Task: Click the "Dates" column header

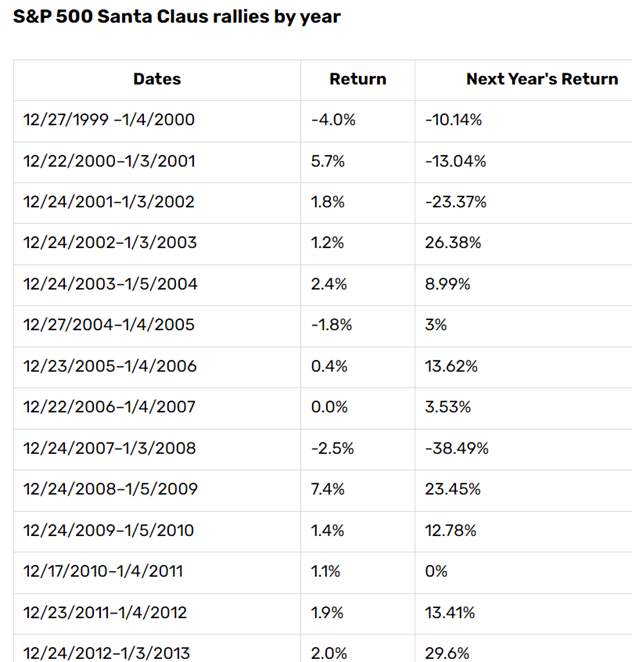Action: (156, 79)
